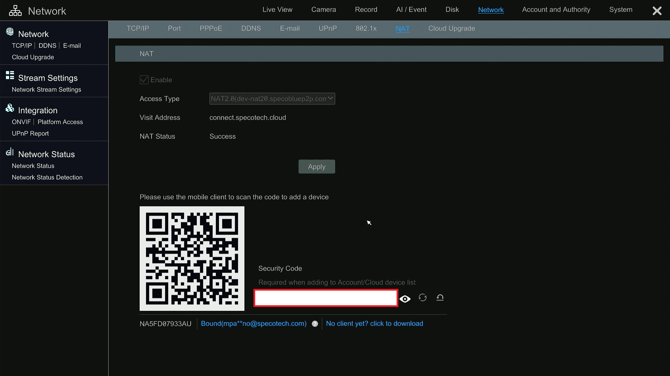Switch to the 802.1x tab
This screenshot has height=376, width=670.
[366, 28]
